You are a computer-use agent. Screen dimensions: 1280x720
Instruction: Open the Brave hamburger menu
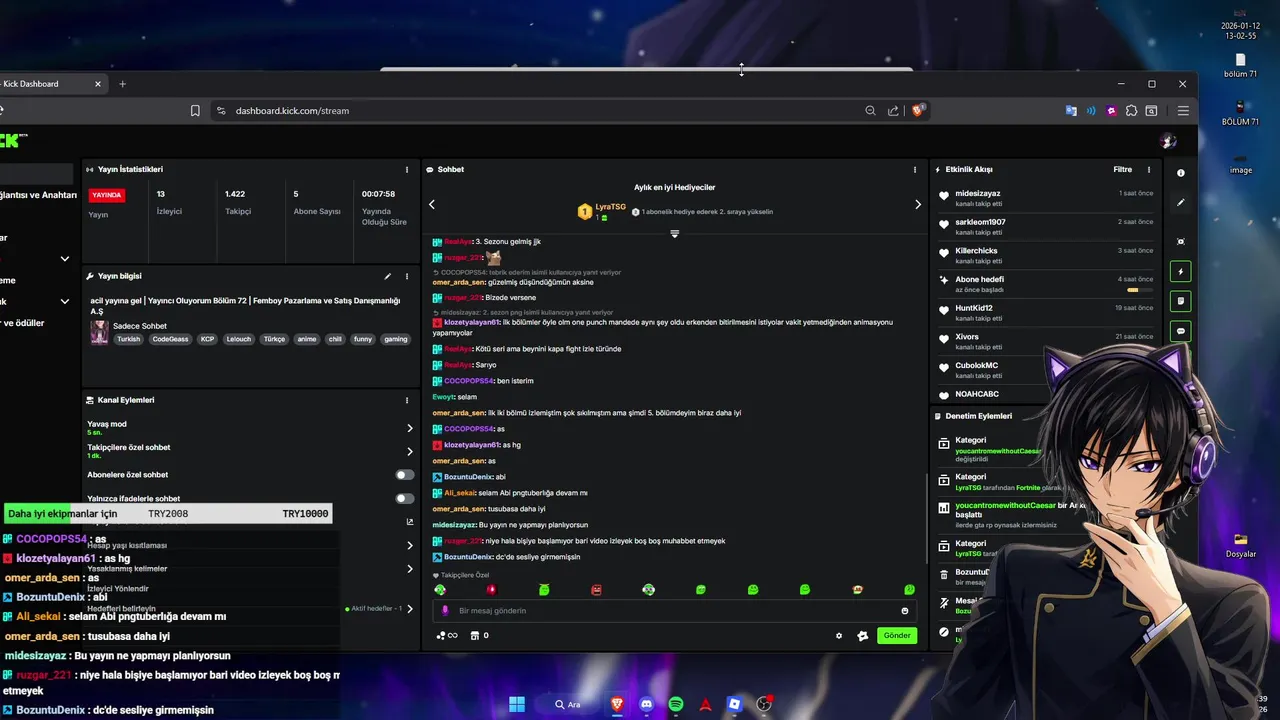[1183, 111]
